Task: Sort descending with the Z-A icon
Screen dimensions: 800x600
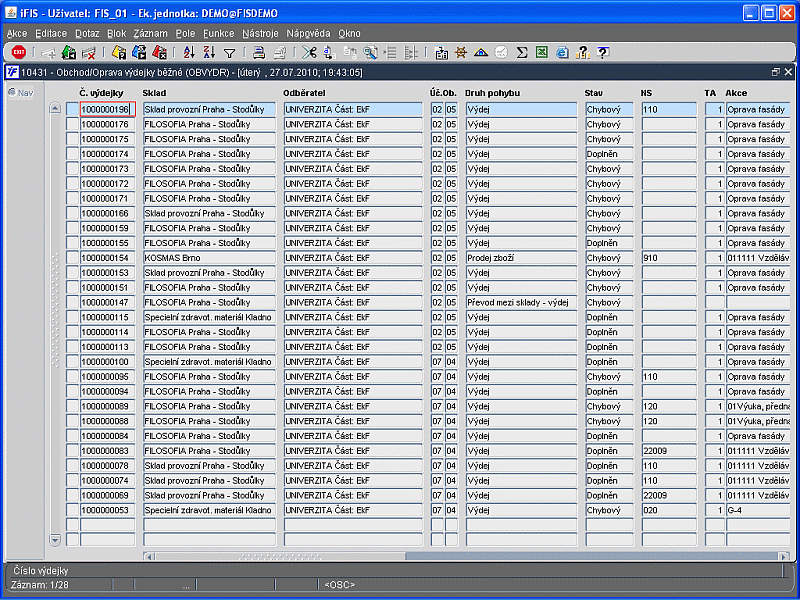Action: 209,52
